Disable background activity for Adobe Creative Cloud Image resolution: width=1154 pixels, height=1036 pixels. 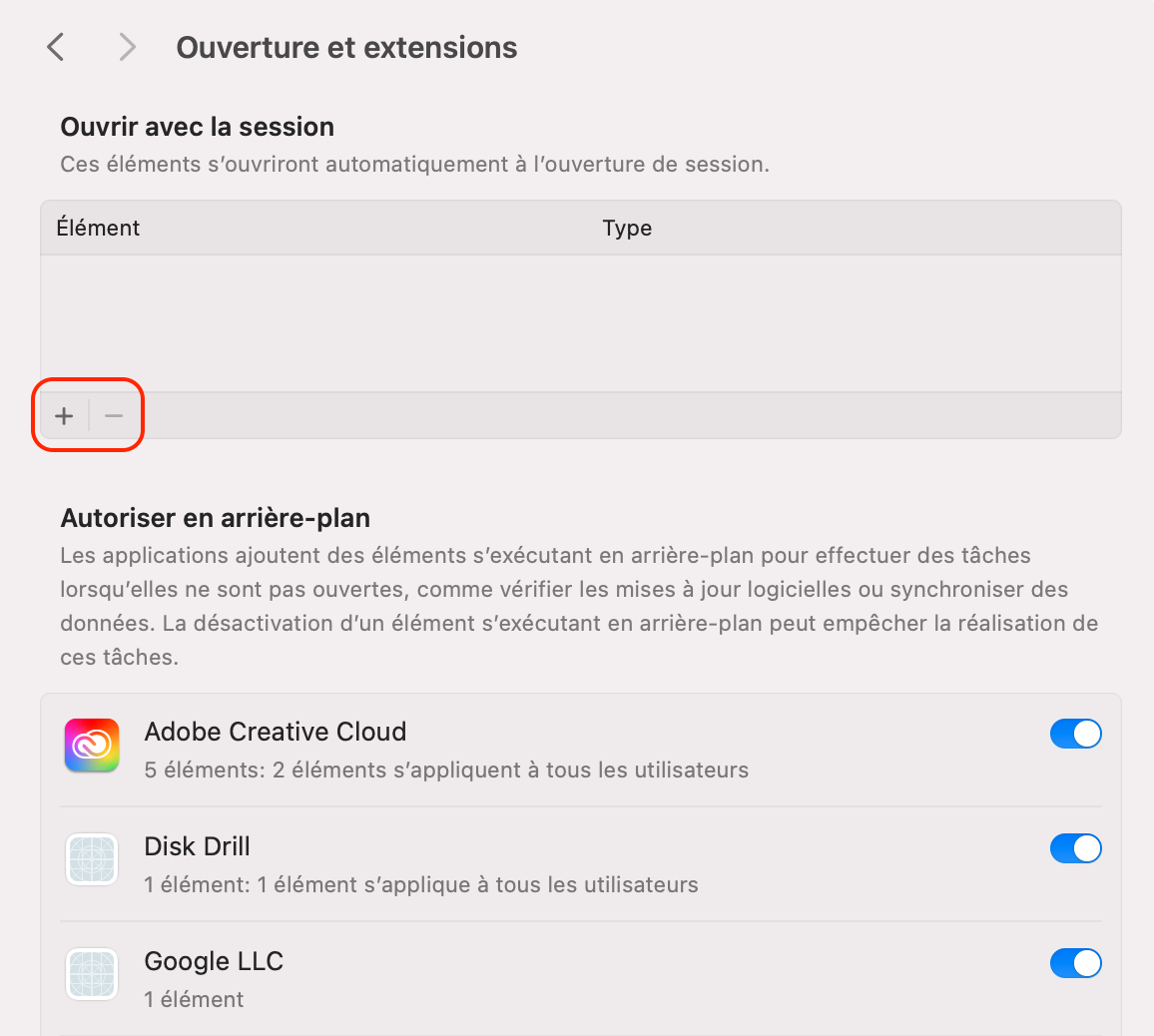point(1075,734)
